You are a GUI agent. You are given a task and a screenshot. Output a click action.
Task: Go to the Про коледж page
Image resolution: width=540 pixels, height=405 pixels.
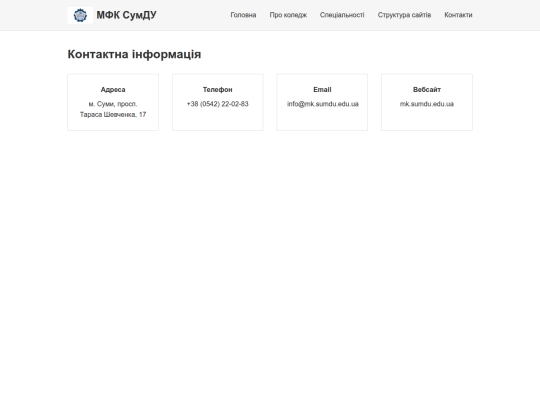[x=288, y=15]
